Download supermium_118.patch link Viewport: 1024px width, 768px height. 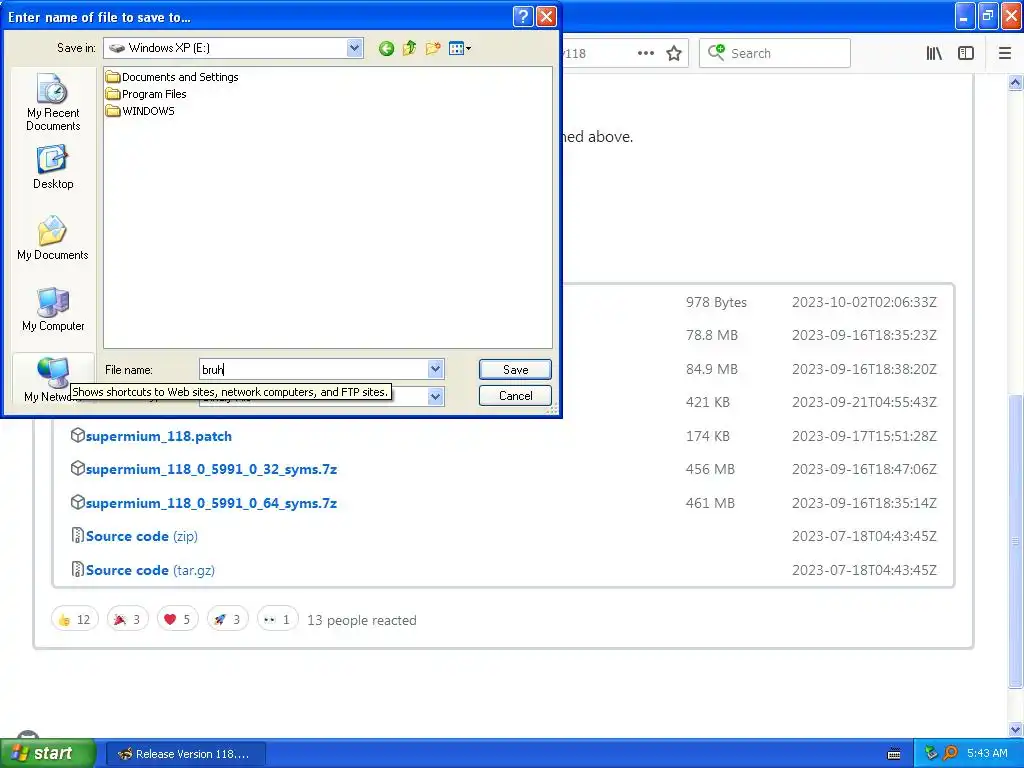pyautogui.click(x=159, y=436)
